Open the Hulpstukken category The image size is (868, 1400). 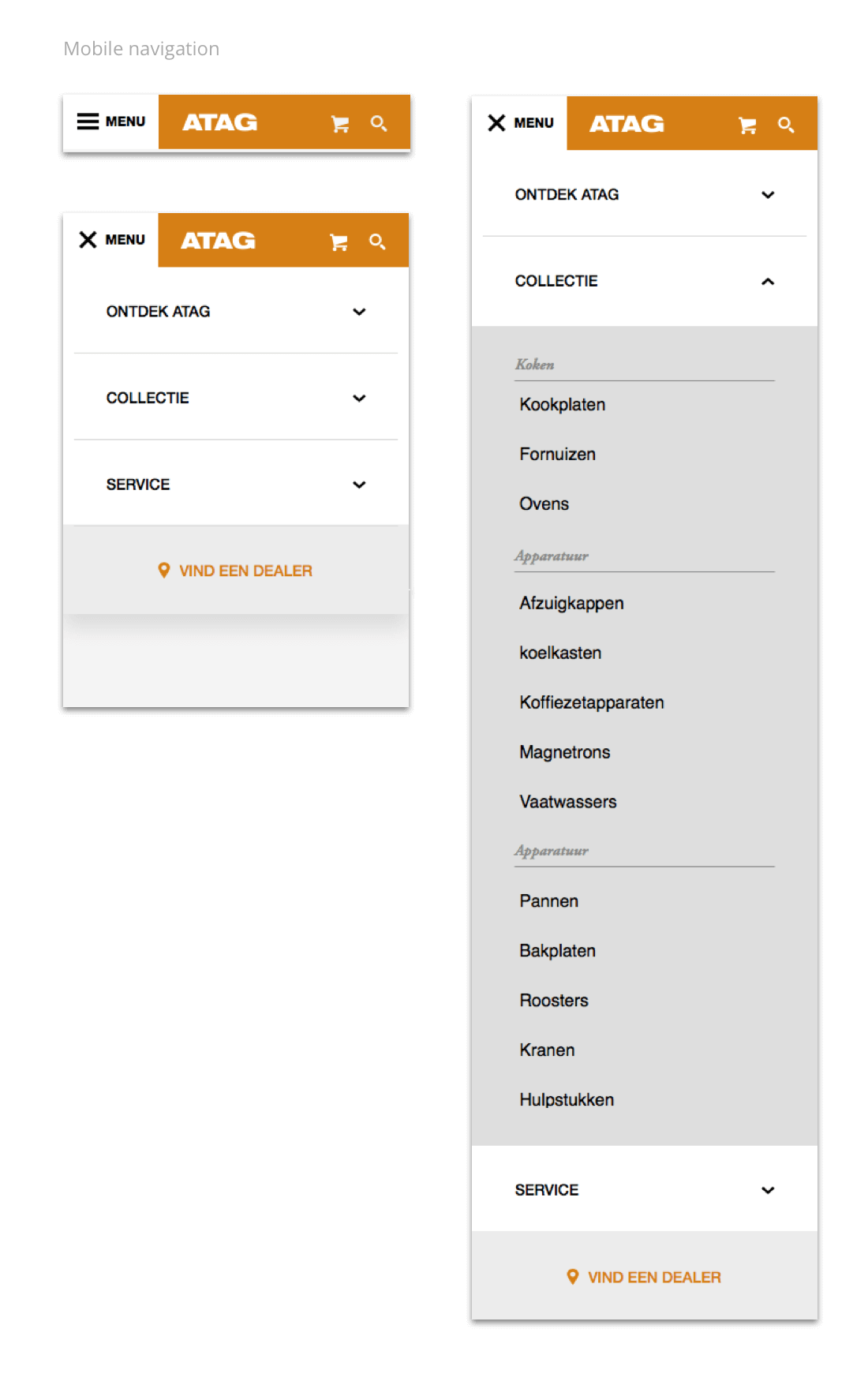(567, 1100)
